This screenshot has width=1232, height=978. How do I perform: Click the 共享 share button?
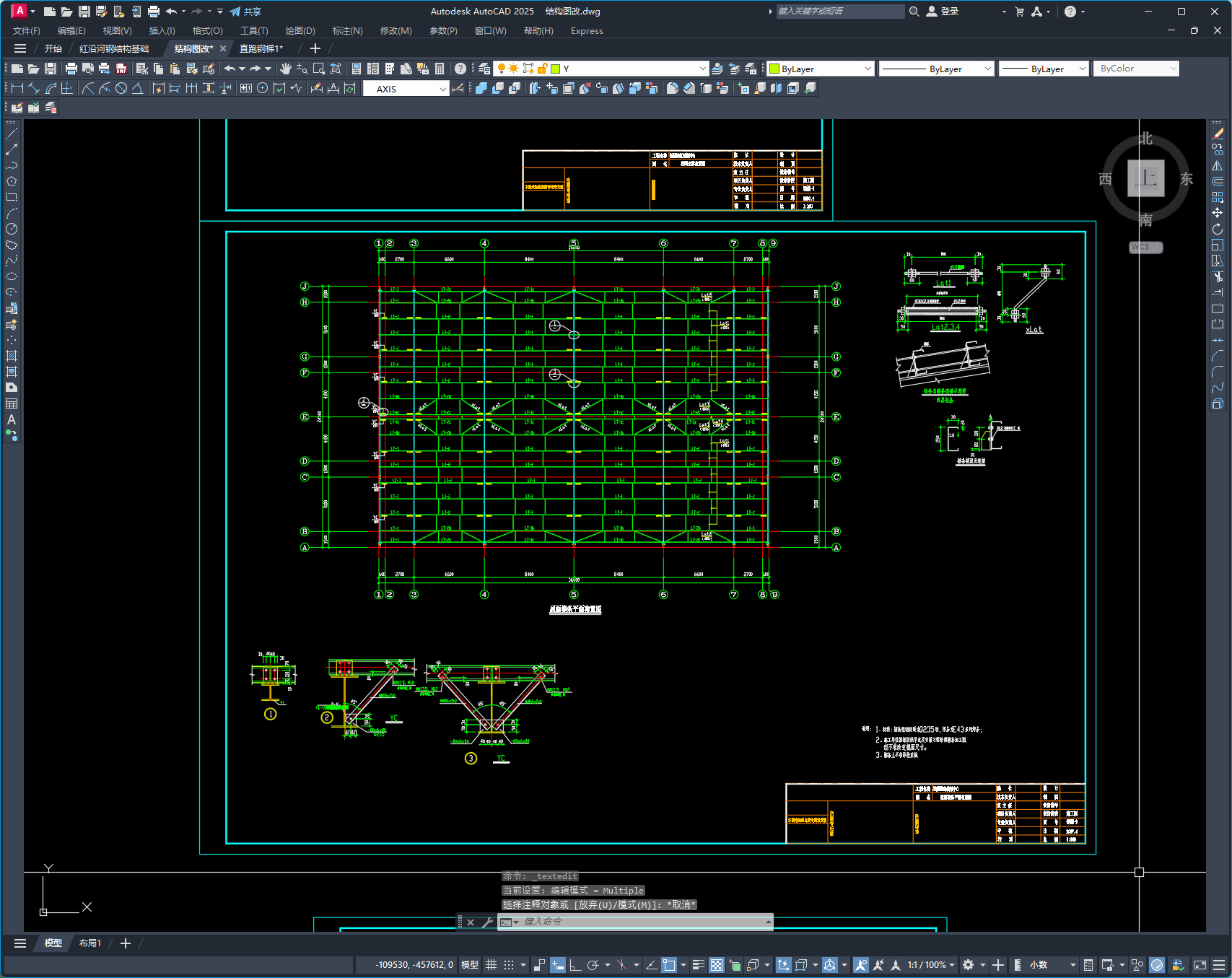click(x=245, y=12)
